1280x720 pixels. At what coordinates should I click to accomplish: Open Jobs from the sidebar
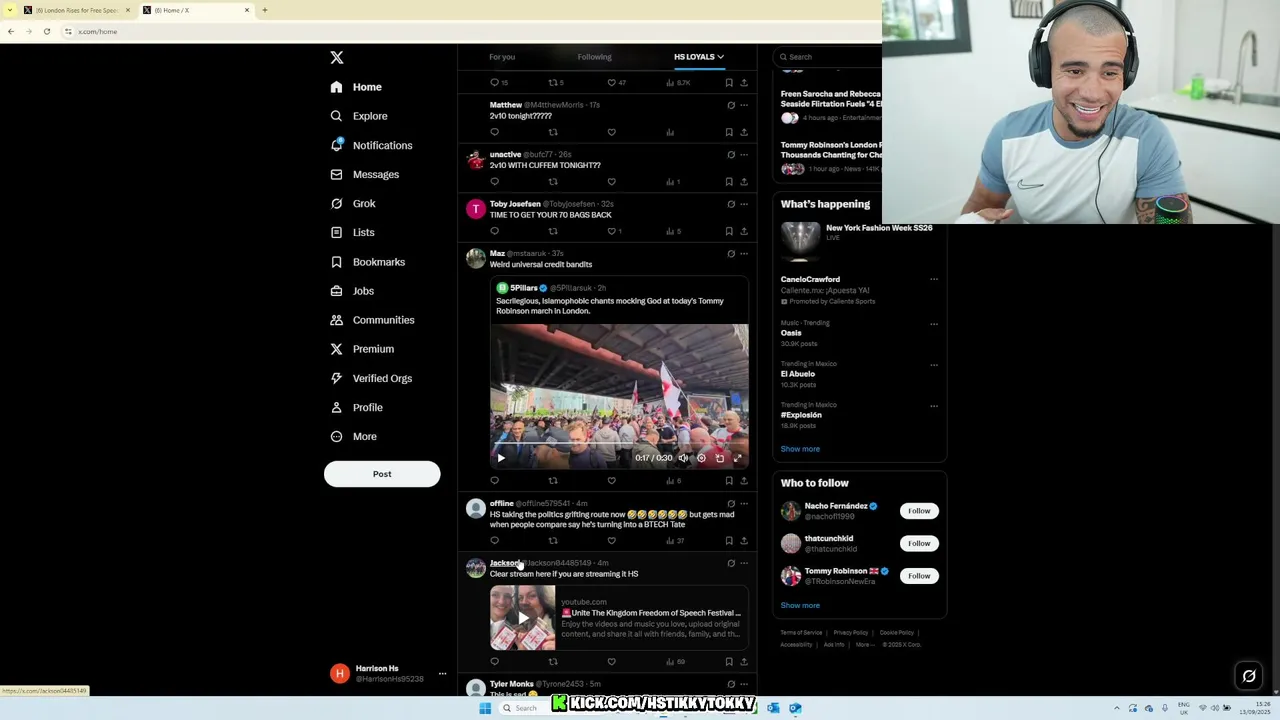pyautogui.click(x=352, y=291)
